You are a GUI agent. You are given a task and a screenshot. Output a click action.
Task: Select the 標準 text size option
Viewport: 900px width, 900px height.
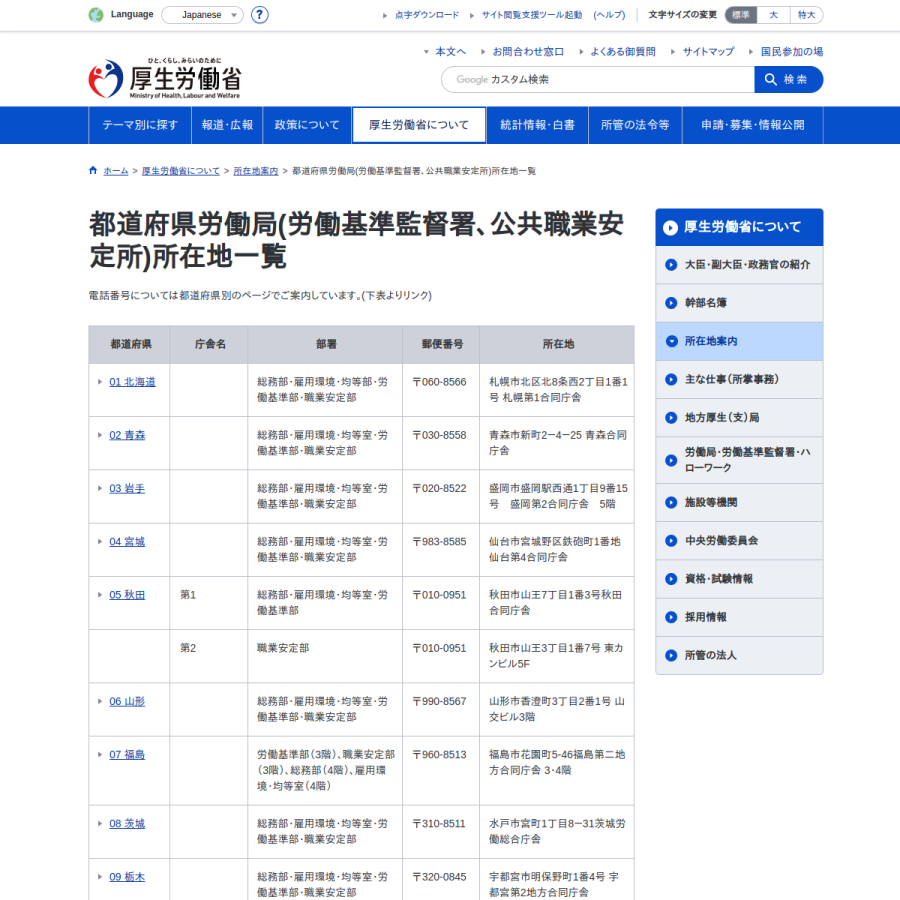741,15
